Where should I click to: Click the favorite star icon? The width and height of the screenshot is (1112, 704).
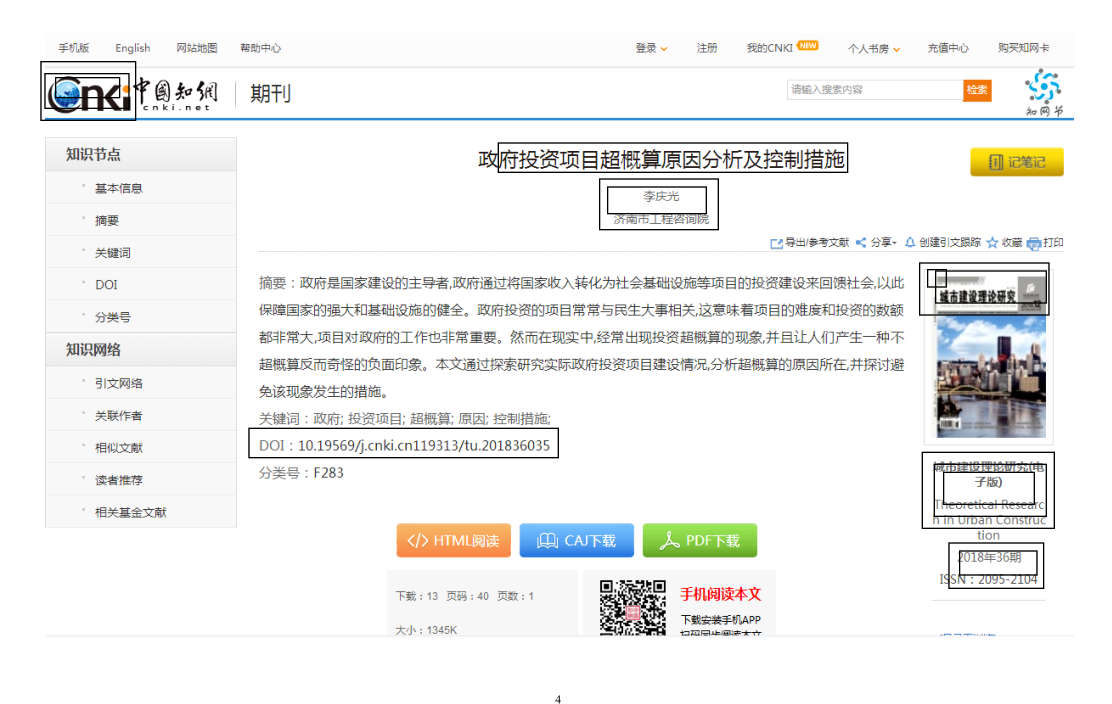[992, 243]
